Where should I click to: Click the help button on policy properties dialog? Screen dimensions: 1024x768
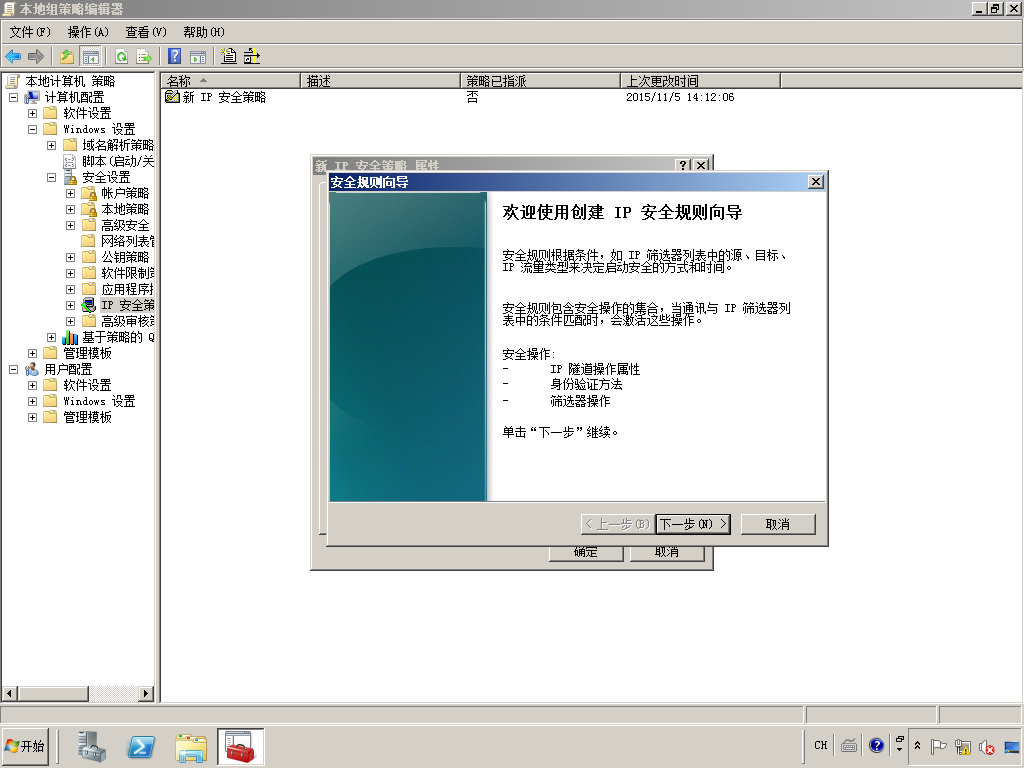[x=683, y=165]
